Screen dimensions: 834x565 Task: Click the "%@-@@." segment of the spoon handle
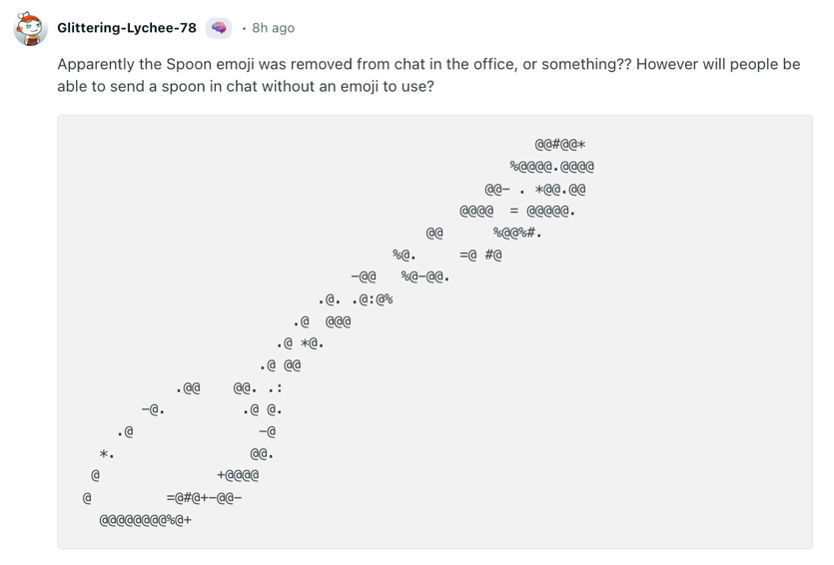point(424,276)
